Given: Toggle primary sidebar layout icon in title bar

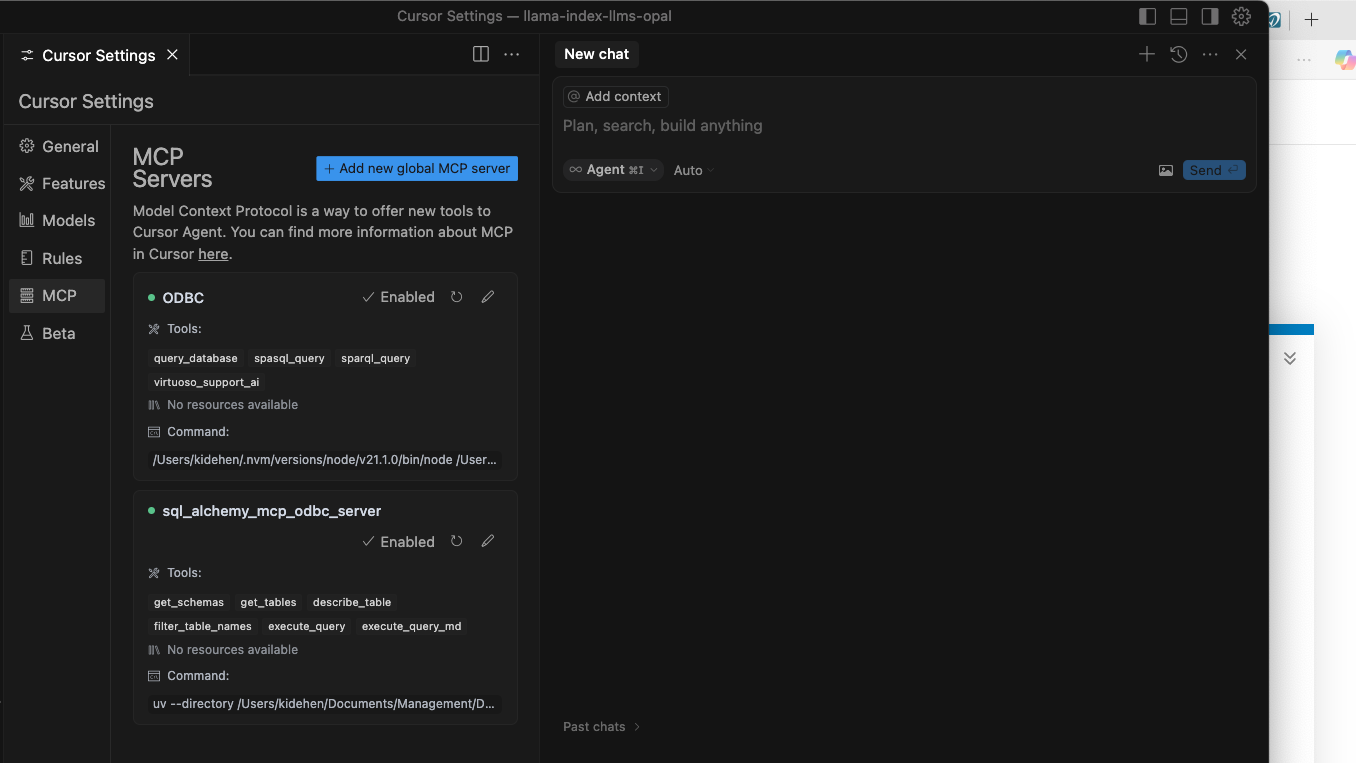Looking at the screenshot, I should 1148,16.
